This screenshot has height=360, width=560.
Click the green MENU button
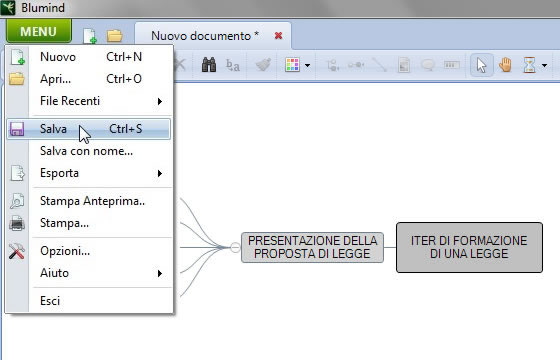[39, 31]
